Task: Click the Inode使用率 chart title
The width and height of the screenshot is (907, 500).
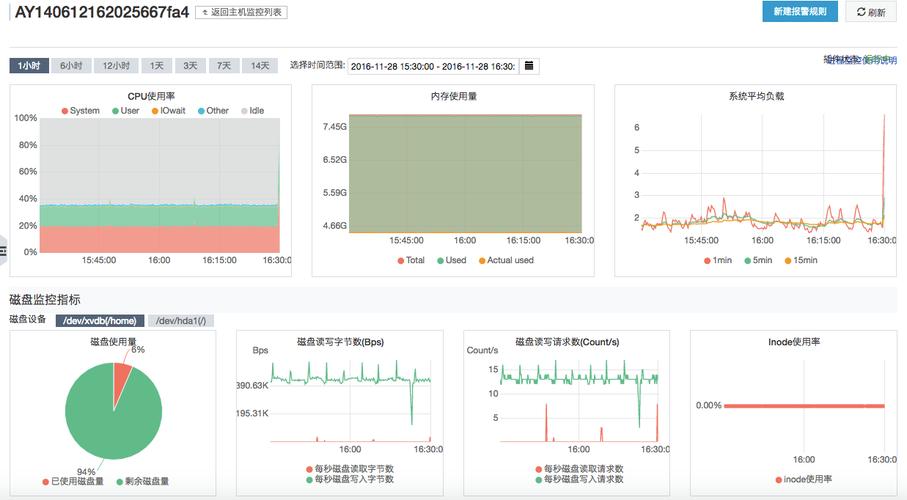Action: [794, 342]
